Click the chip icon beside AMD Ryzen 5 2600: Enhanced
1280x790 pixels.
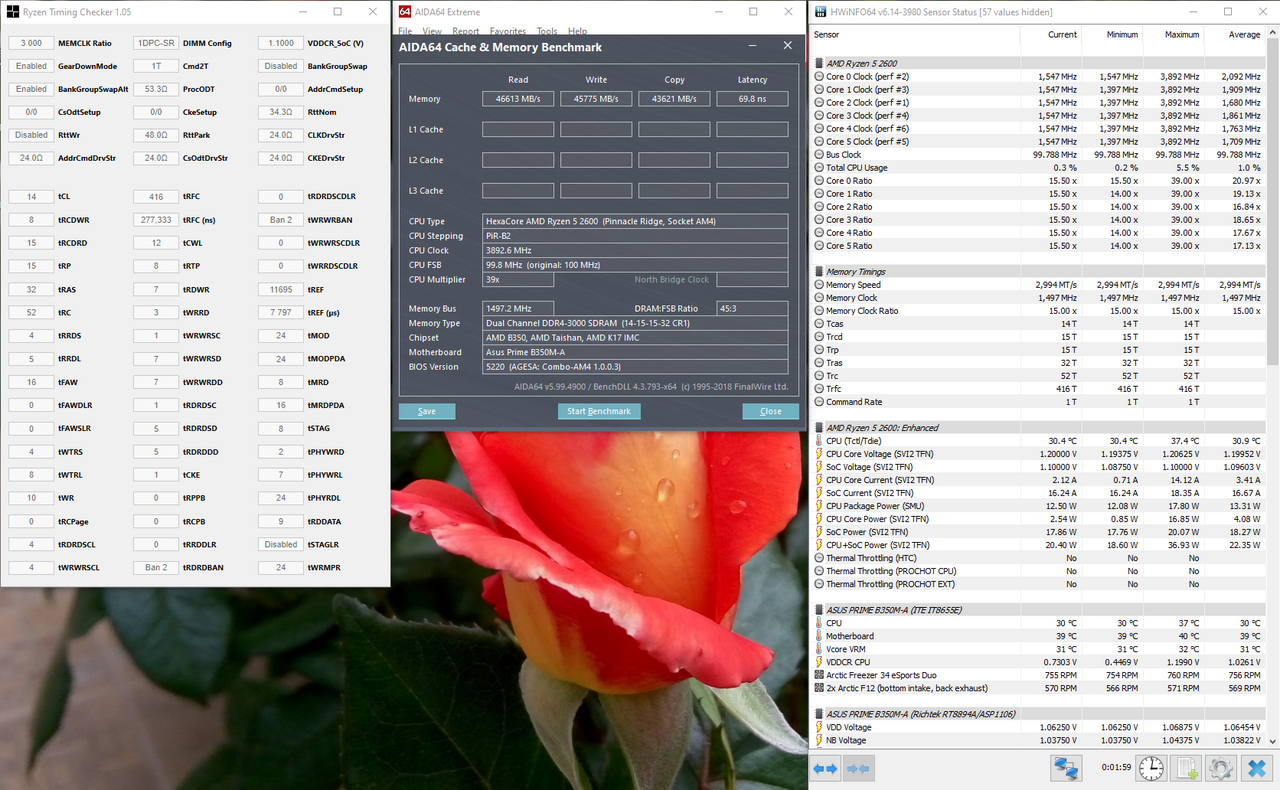(819, 427)
